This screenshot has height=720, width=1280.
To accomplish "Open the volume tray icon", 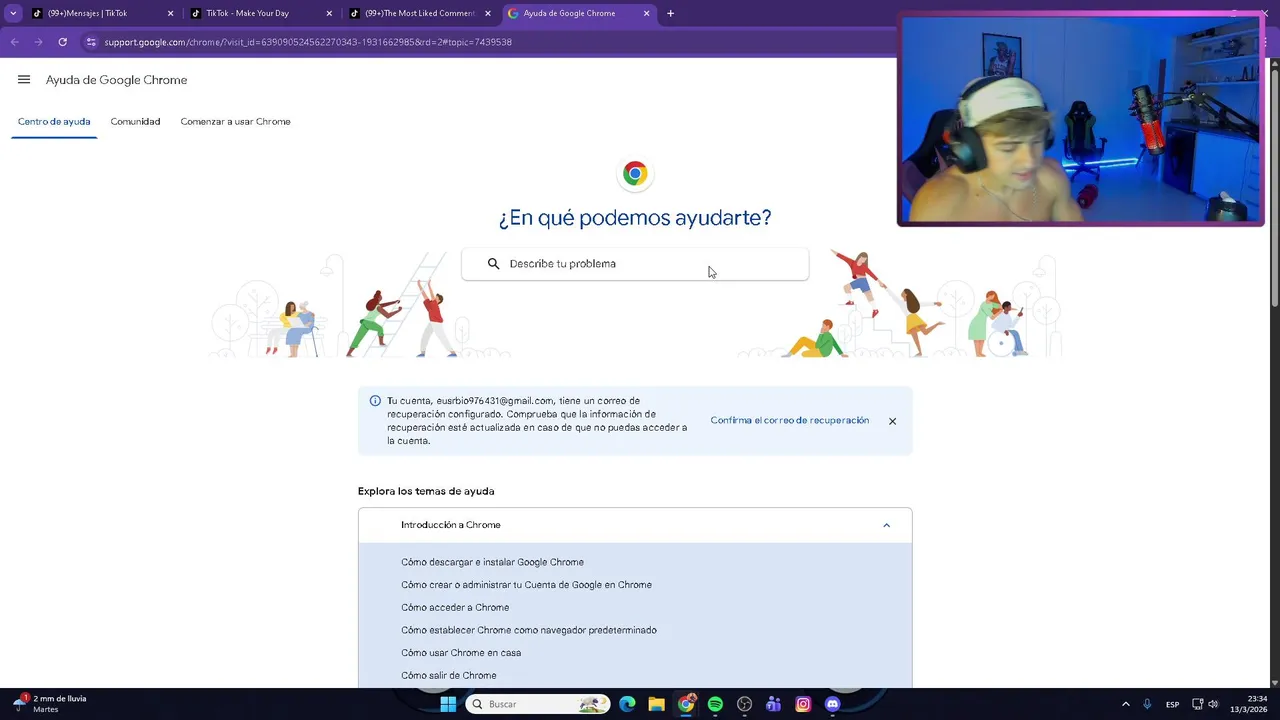I will (1213, 704).
